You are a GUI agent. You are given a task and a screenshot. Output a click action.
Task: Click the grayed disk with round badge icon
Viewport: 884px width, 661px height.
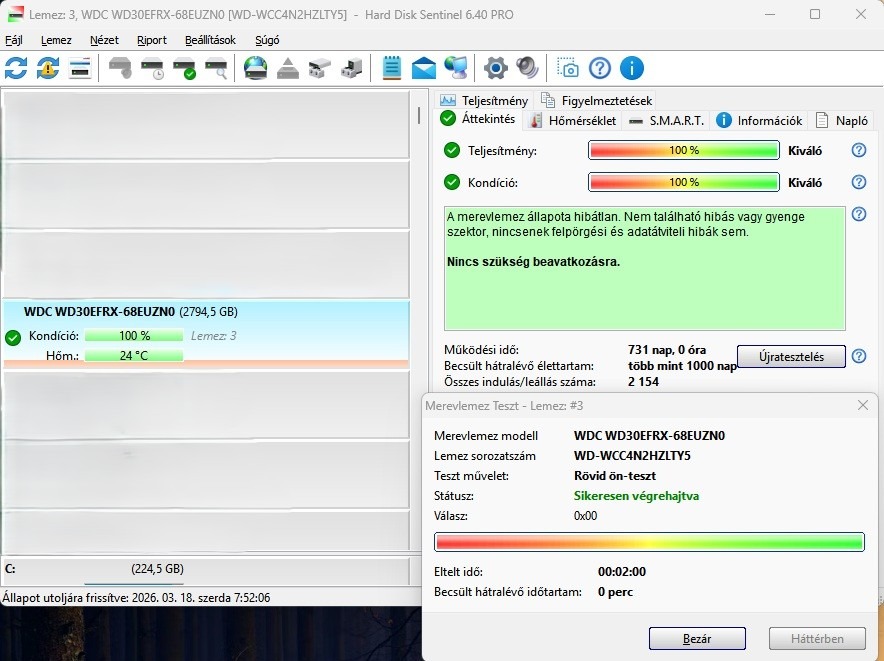pos(120,68)
